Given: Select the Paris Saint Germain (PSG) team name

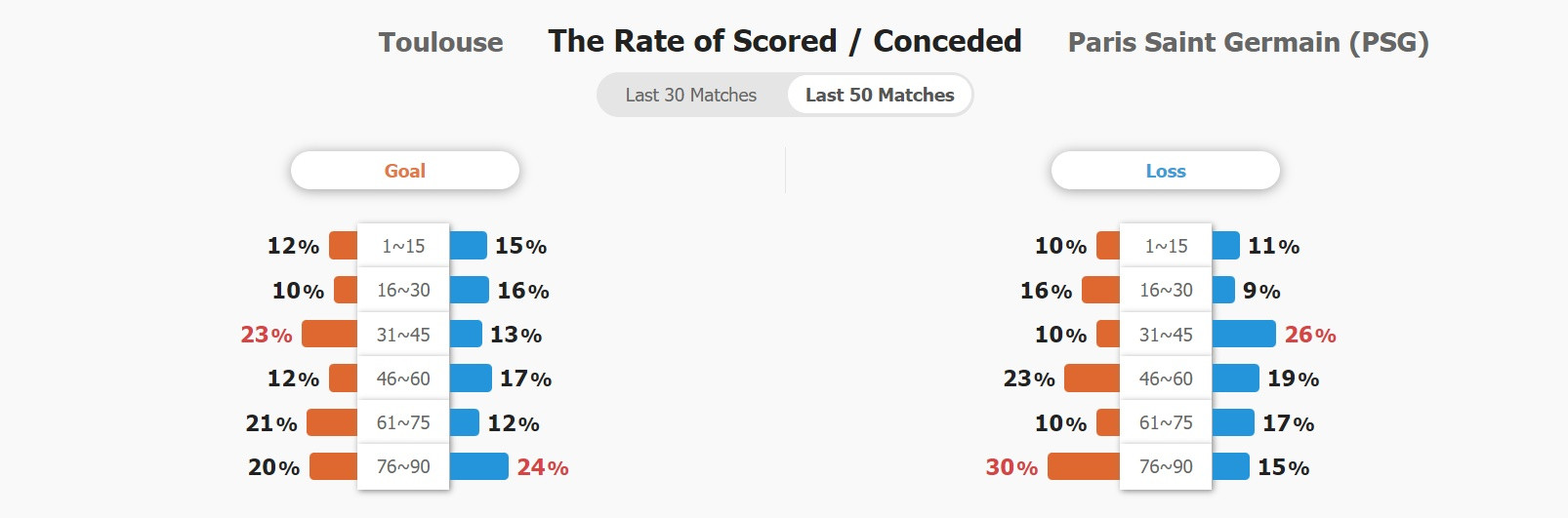Looking at the screenshot, I should (1249, 42).
